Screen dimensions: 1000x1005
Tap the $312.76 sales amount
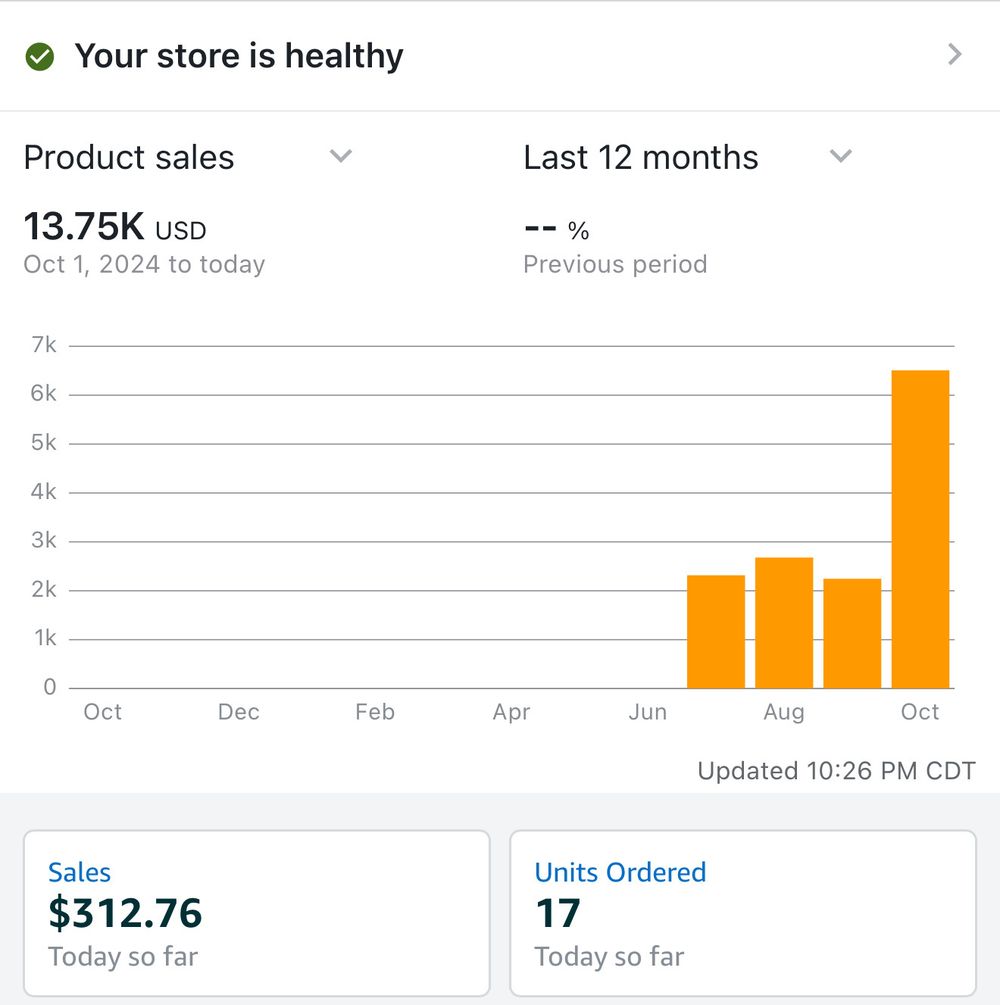tap(125, 913)
